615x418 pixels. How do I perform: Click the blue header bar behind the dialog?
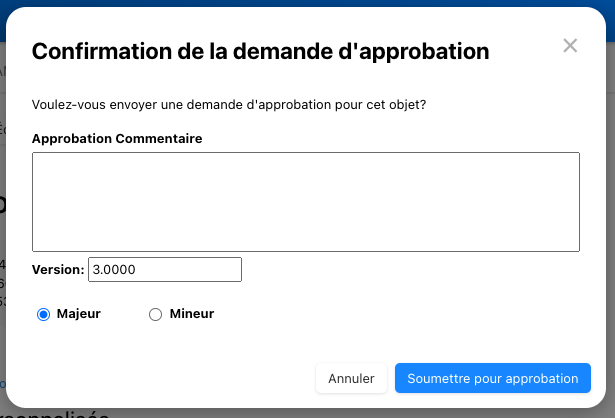click(x=300, y=3)
